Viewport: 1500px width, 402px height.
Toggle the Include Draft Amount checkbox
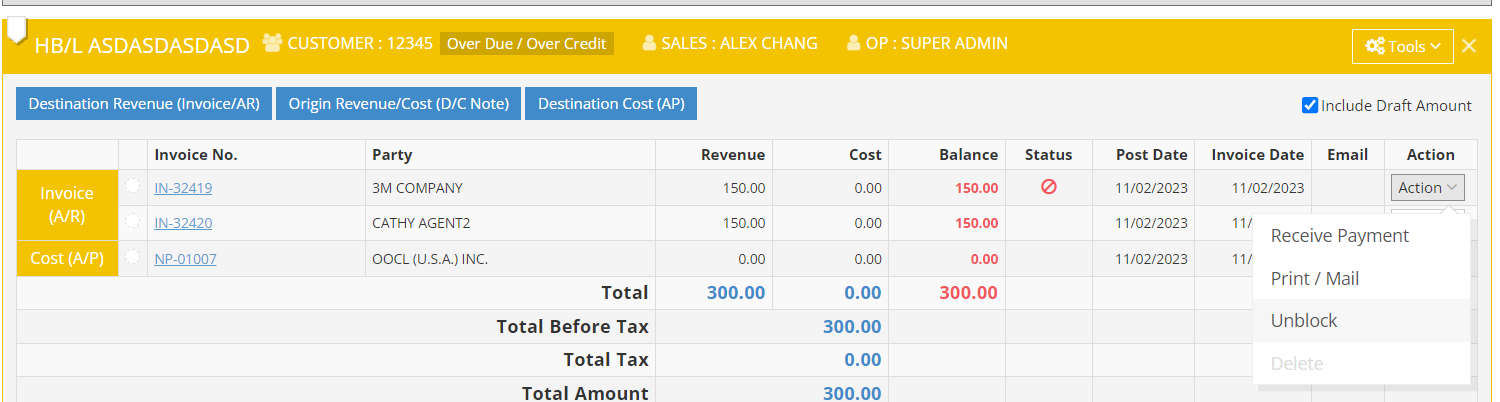coord(1310,105)
